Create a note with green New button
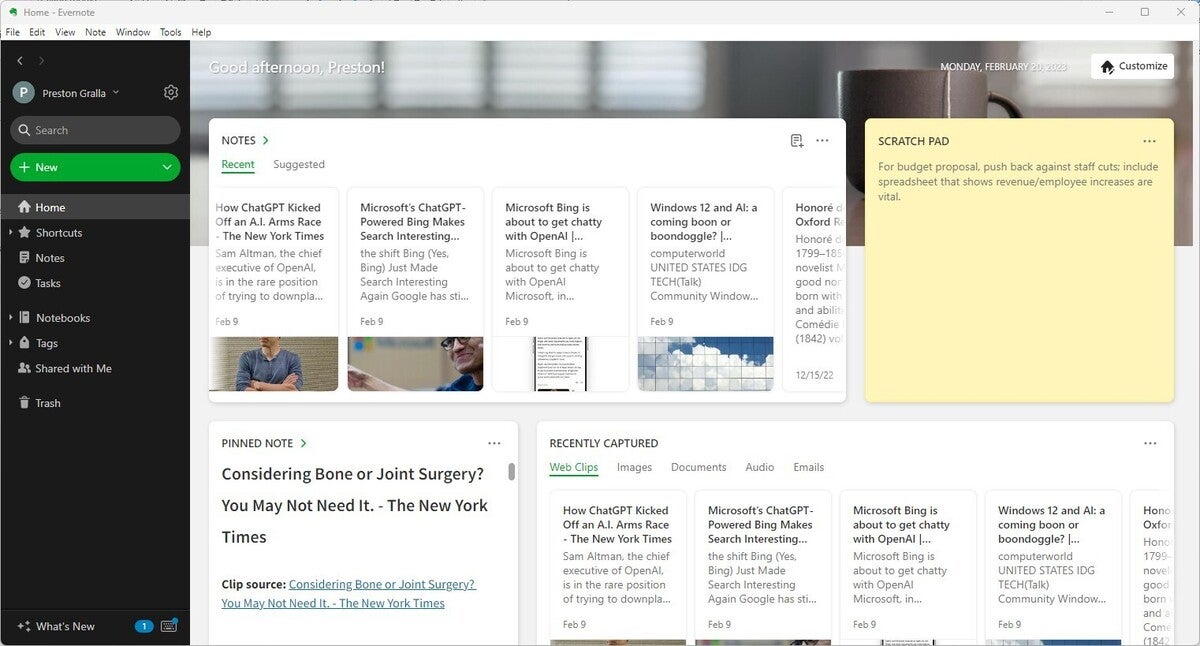1200x646 pixels. [x=84, y=167]
